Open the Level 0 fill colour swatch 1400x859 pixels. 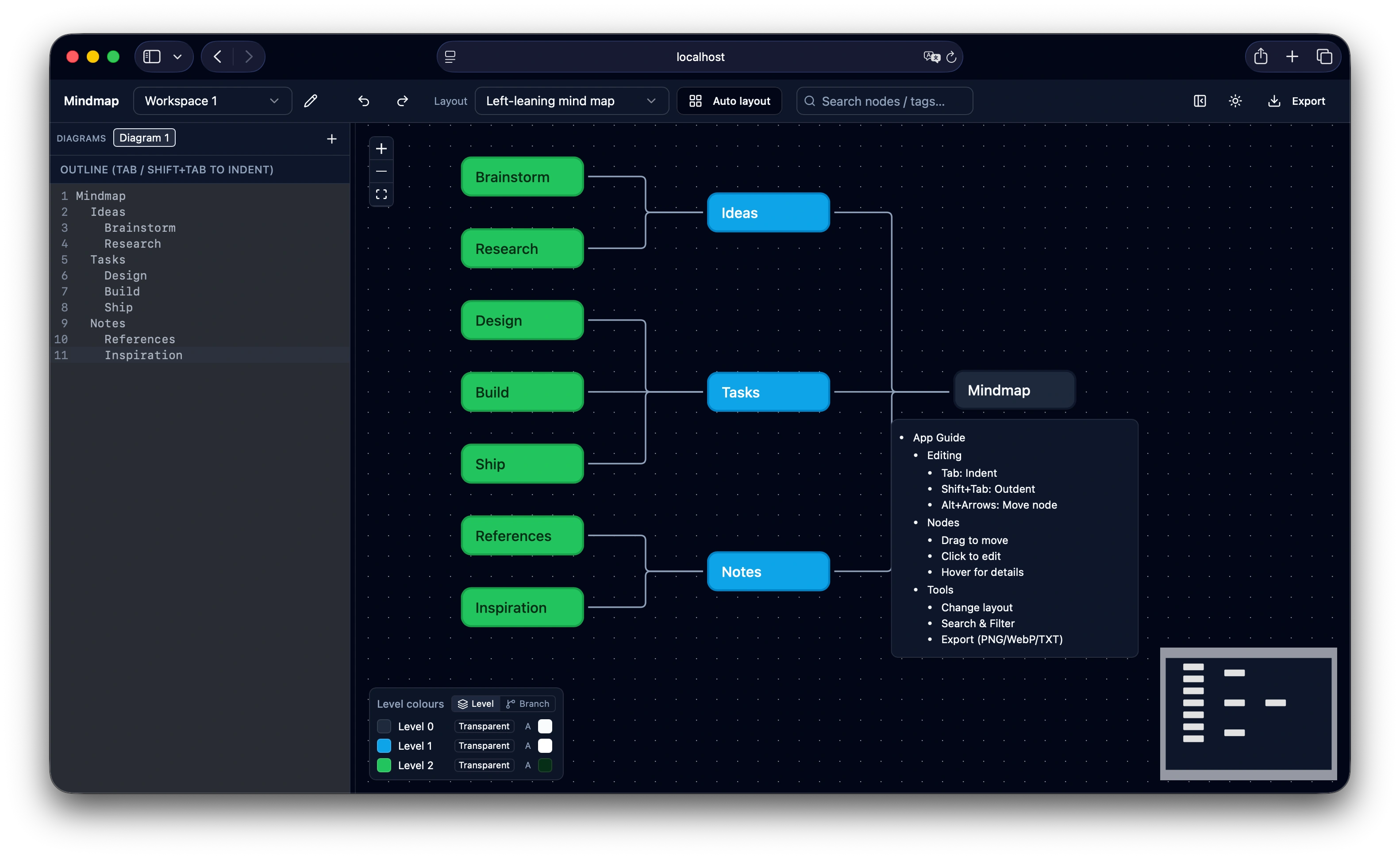(x=384, y=726)
